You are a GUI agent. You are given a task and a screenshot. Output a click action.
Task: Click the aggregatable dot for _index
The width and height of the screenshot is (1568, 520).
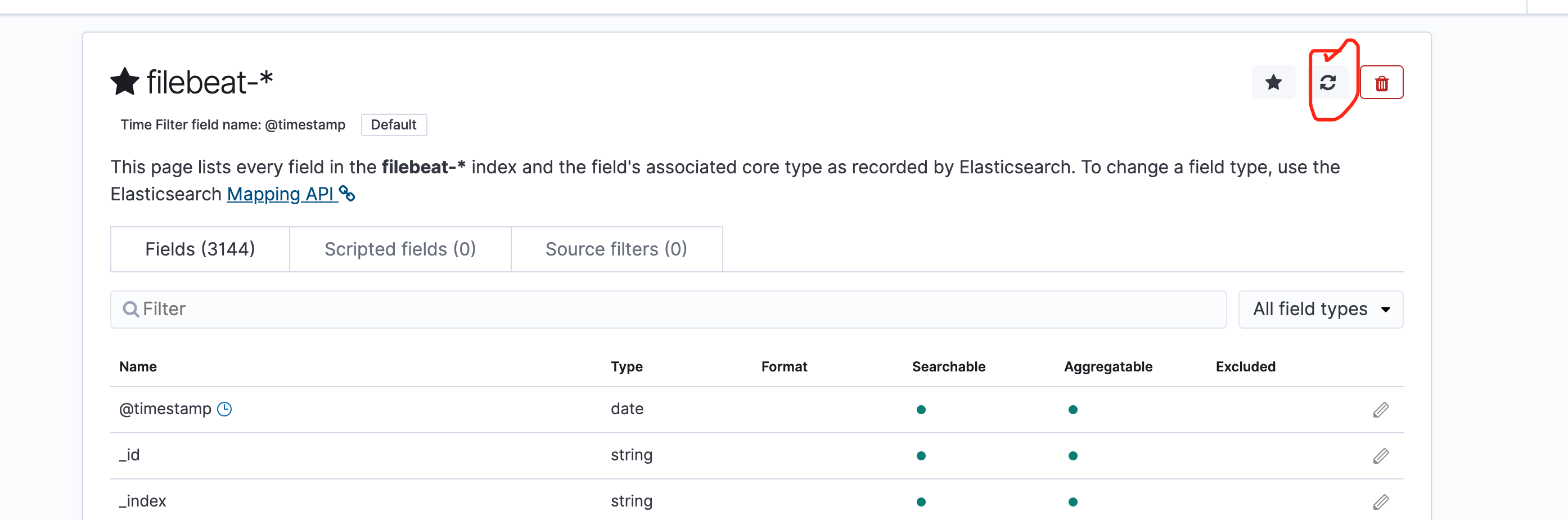pyautogui.click(x=1073, y=503)
